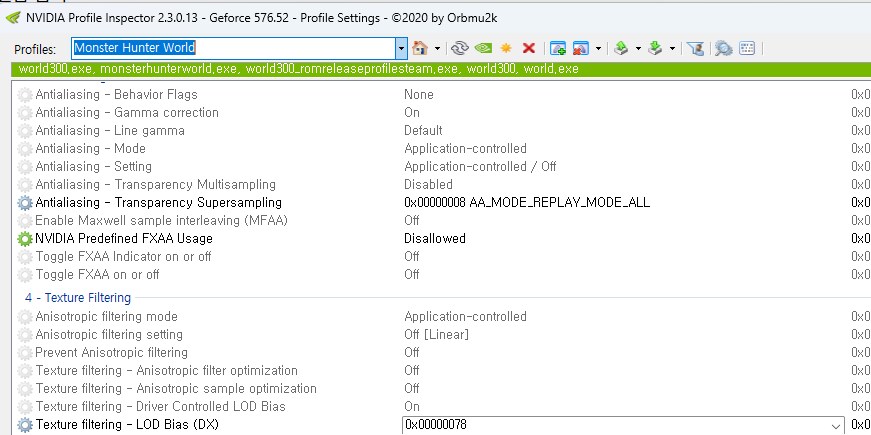This screenshot has width=871, height=435.
Task: Click the green NVIDIA logo icon
Action: 483,48
